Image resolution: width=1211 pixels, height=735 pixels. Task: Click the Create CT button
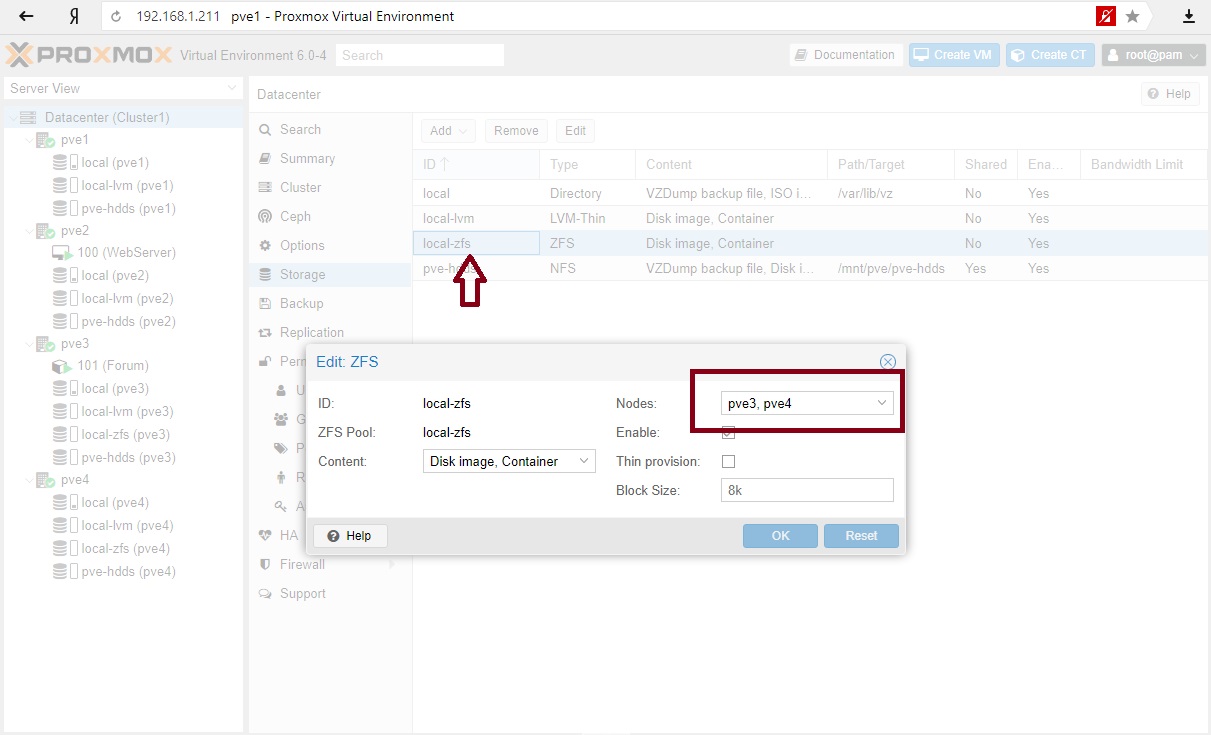coord(1050,55)
